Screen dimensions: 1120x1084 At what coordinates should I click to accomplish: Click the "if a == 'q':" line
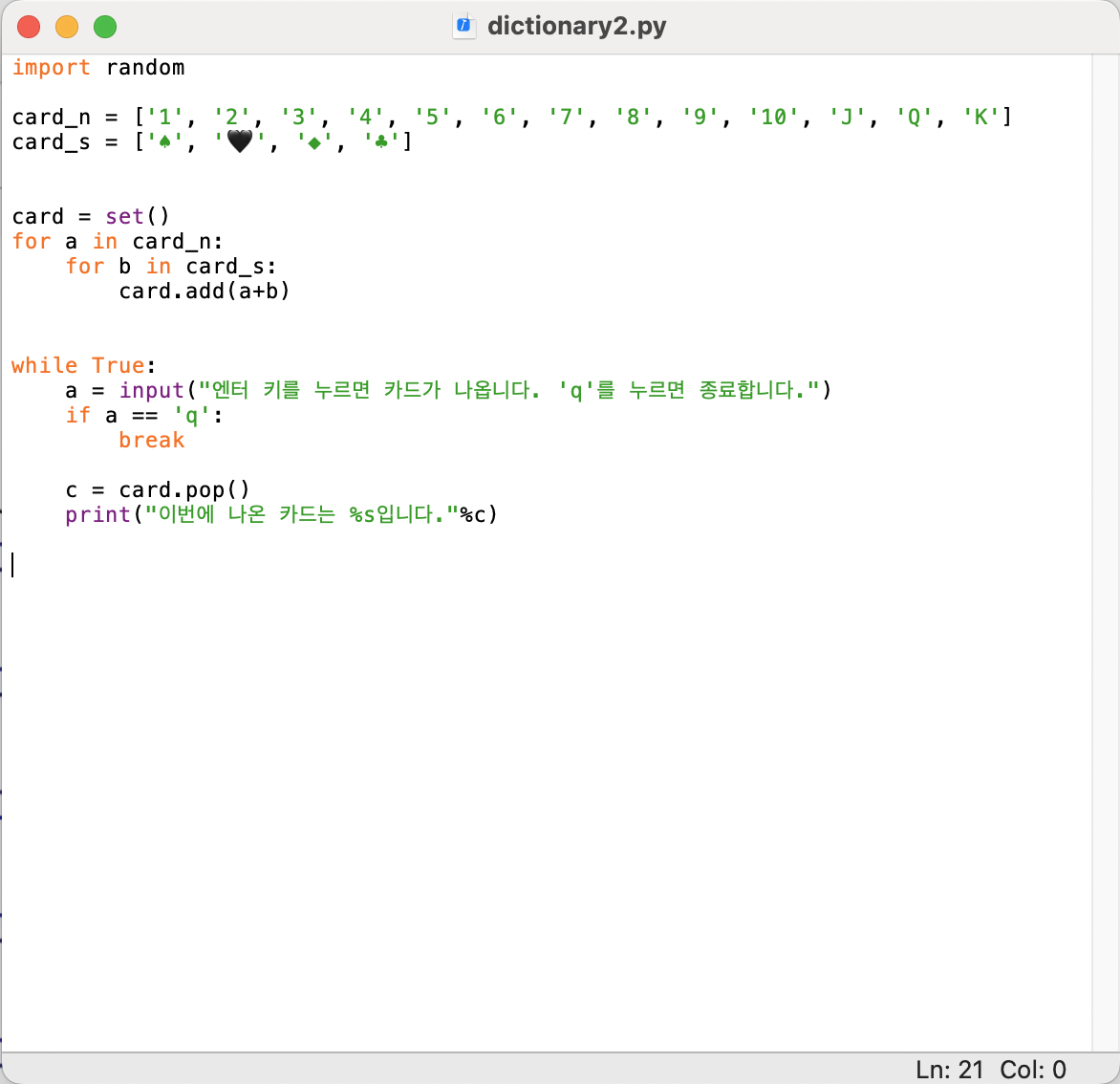144,415
